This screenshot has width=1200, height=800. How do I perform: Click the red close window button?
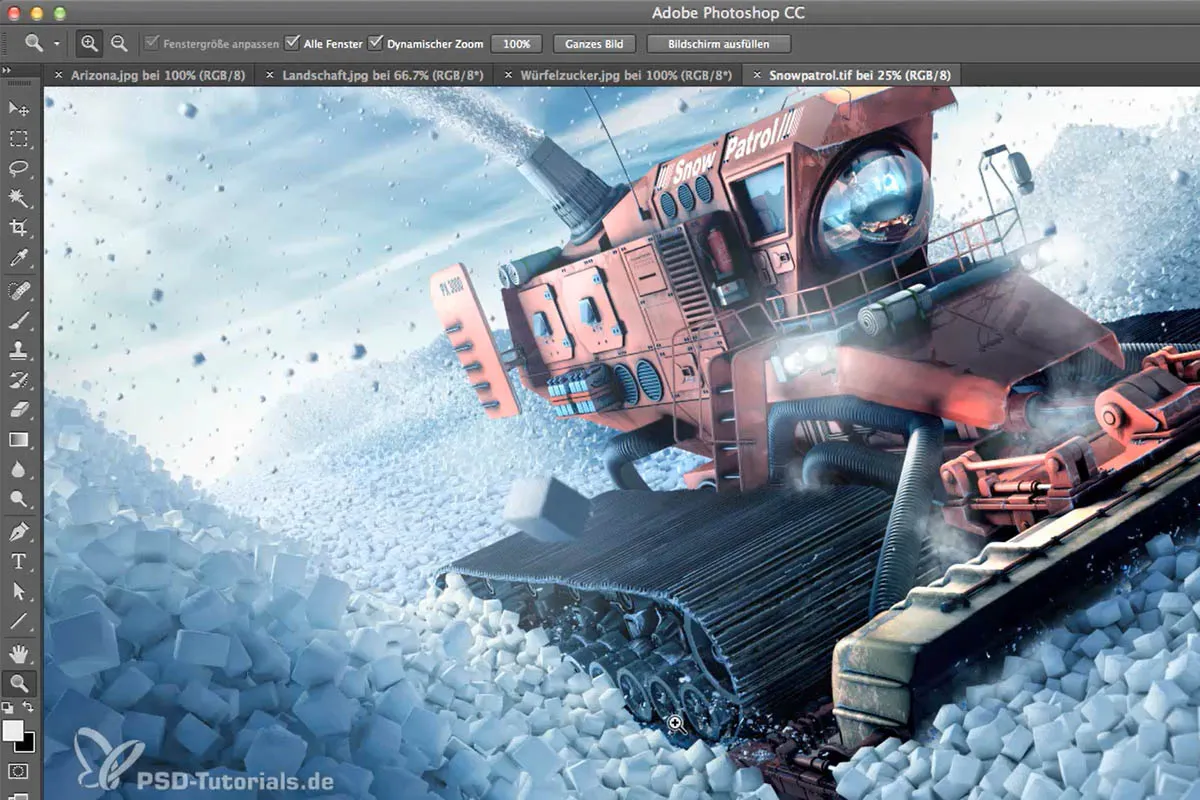click(15, 13)
